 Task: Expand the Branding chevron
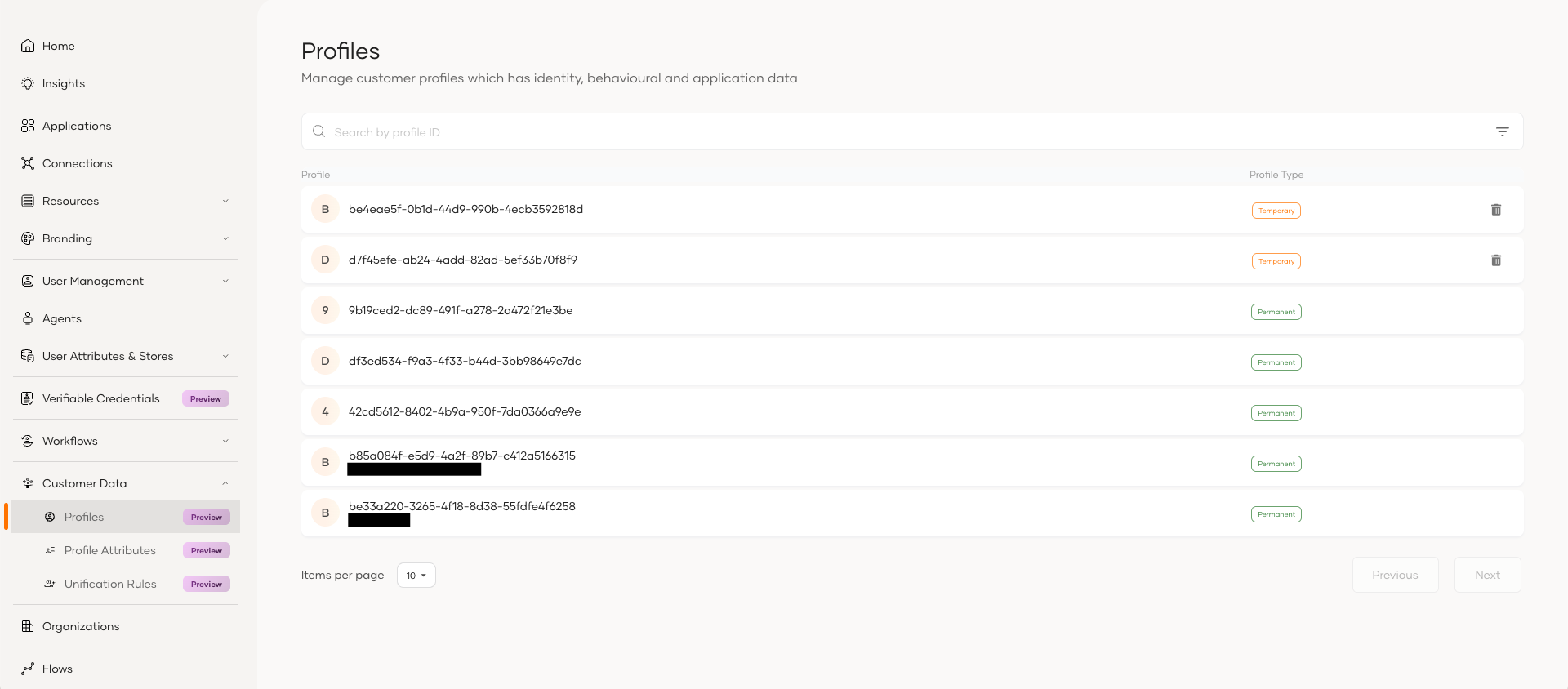click(x=225, y=238)
